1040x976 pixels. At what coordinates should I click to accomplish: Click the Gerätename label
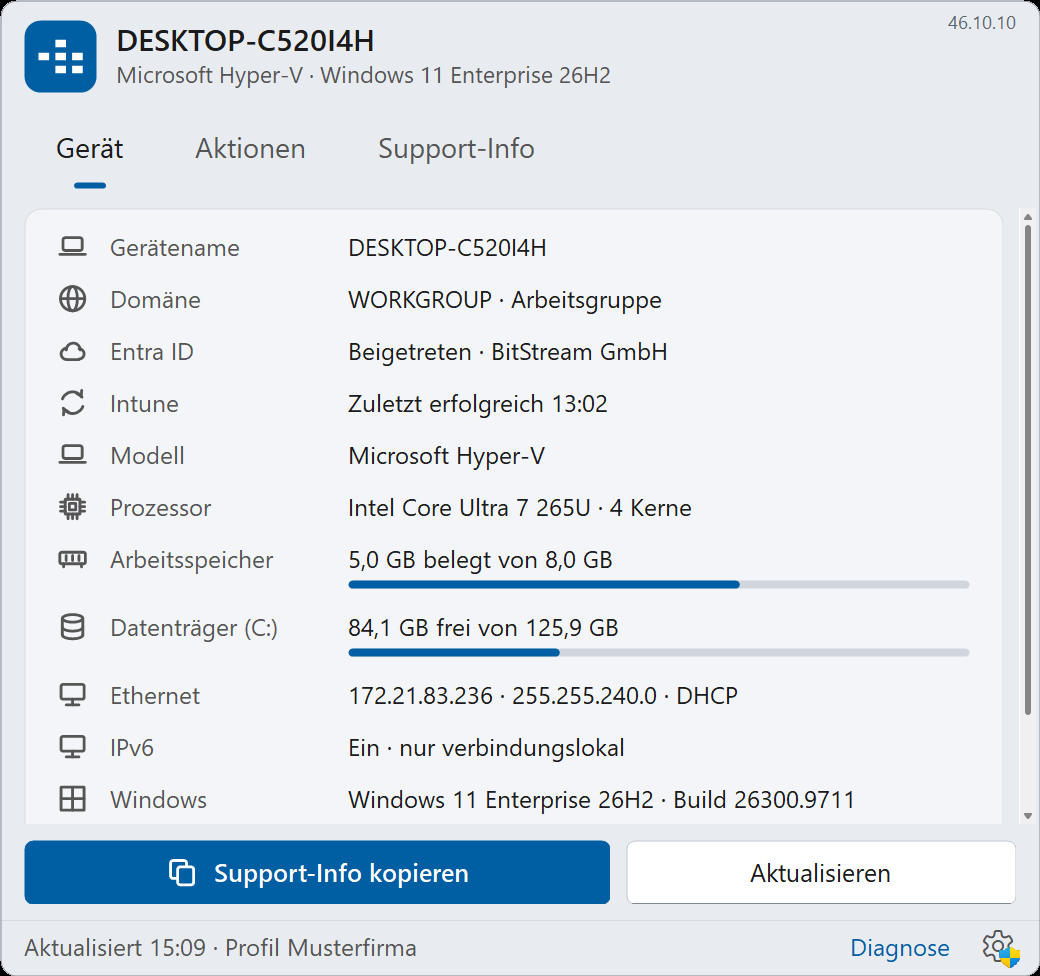point(175,248)
